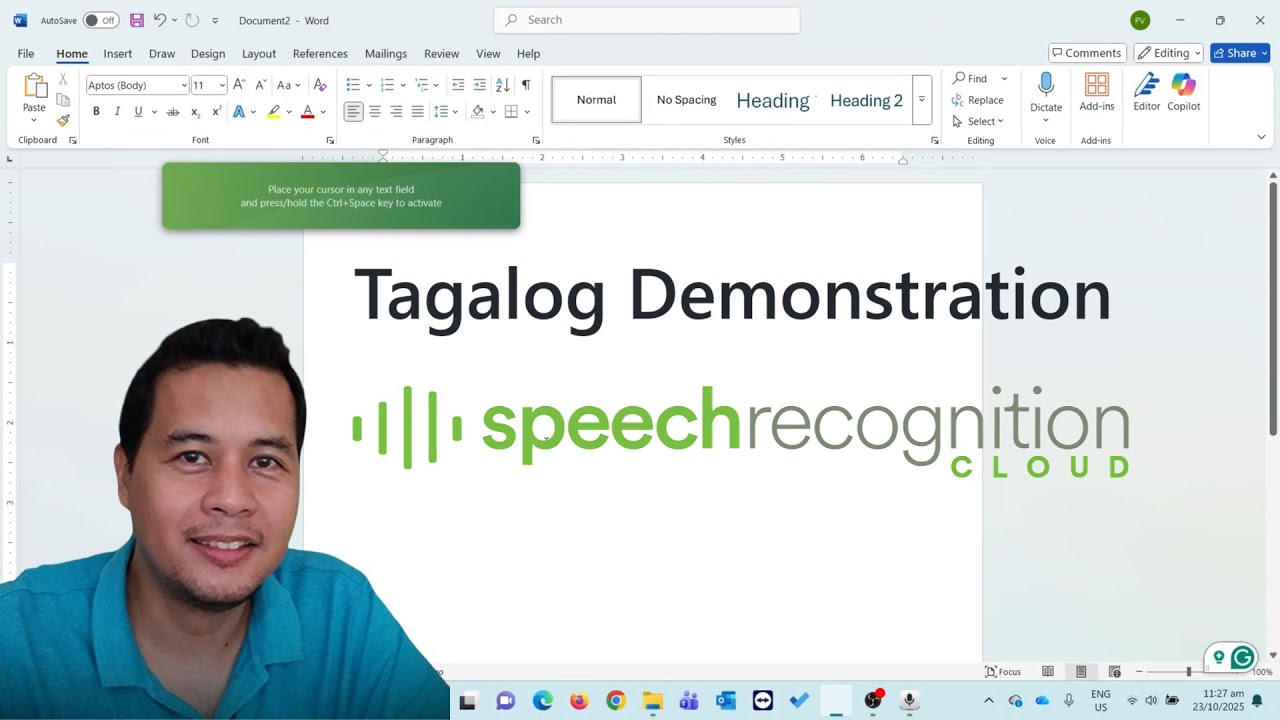Apply red font color
Viewport: 1280px width, 720px height.
coord(307,112)
